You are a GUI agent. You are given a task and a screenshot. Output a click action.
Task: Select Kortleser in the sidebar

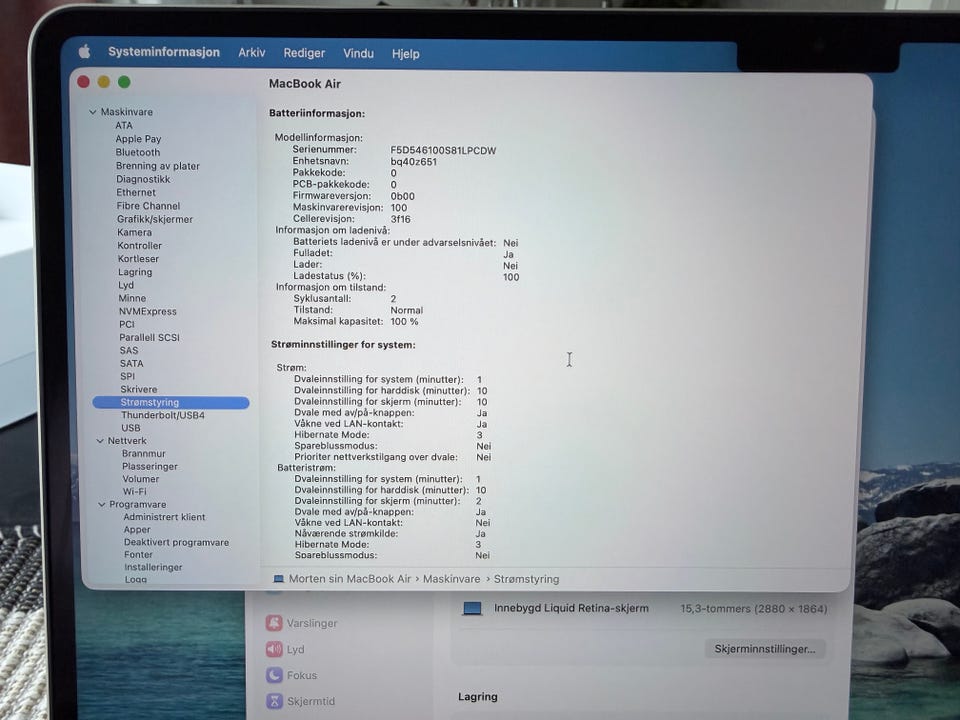[x=138, y=259]
